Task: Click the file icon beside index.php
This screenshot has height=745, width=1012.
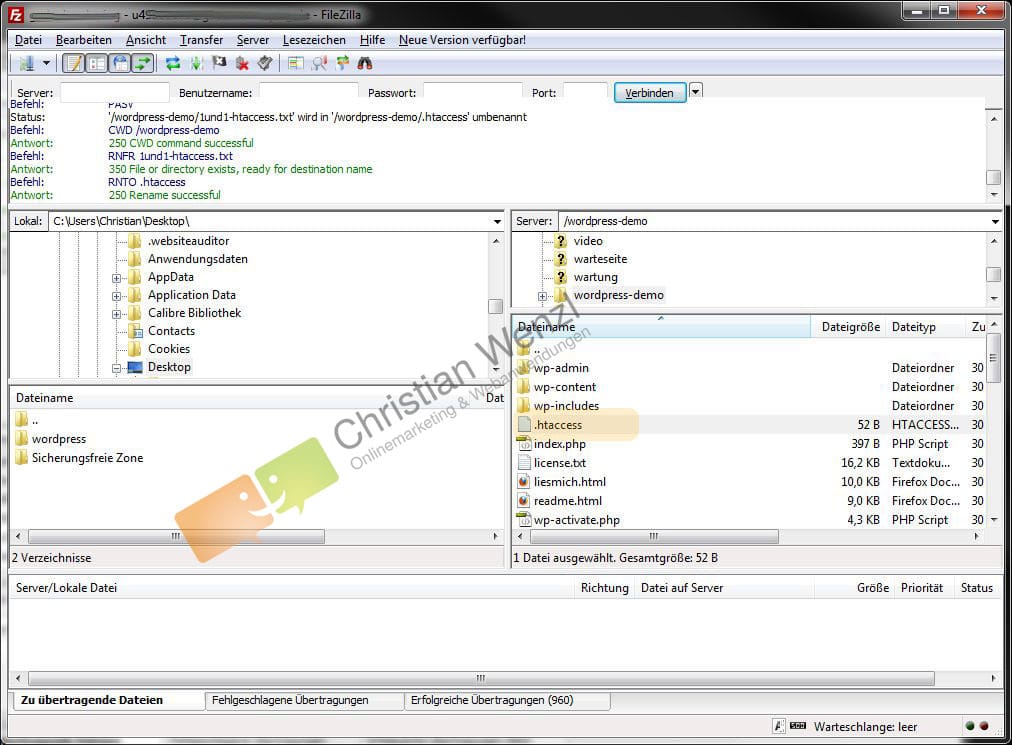Action: [x=524, y=444]
